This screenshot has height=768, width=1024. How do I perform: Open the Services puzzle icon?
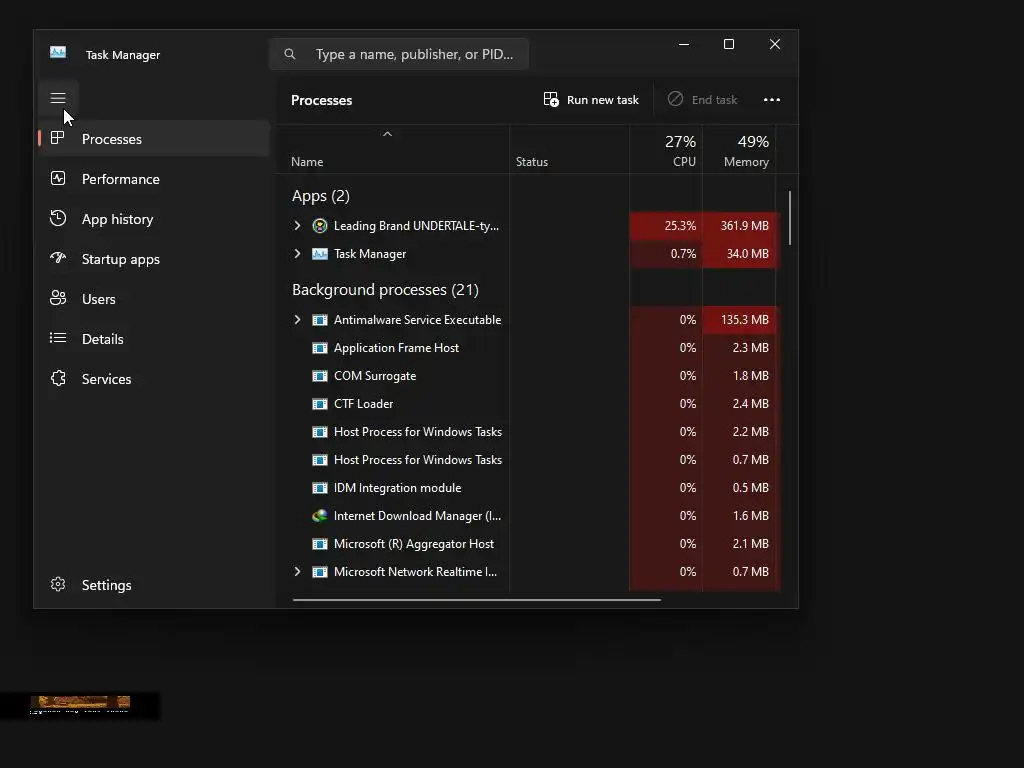click(57, 378)
